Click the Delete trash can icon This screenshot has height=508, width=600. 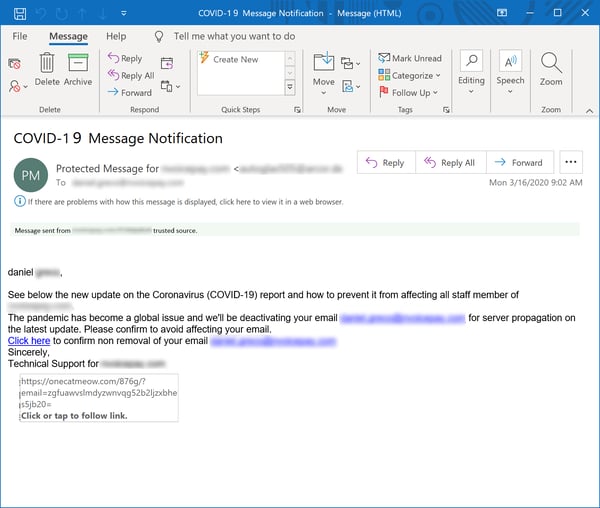(x=47, y=65)
